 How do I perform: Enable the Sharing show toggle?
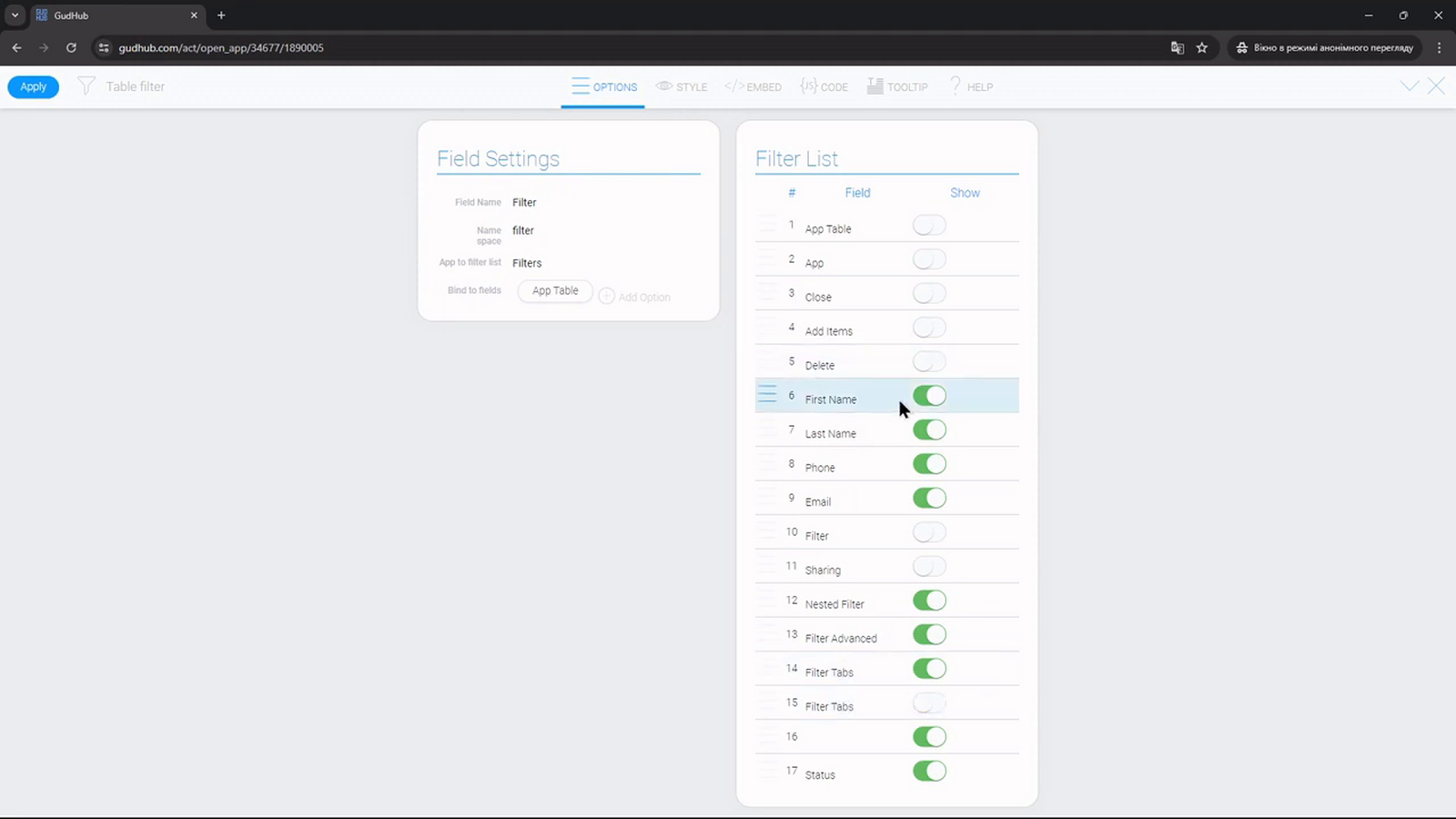(x=929, y=566)
